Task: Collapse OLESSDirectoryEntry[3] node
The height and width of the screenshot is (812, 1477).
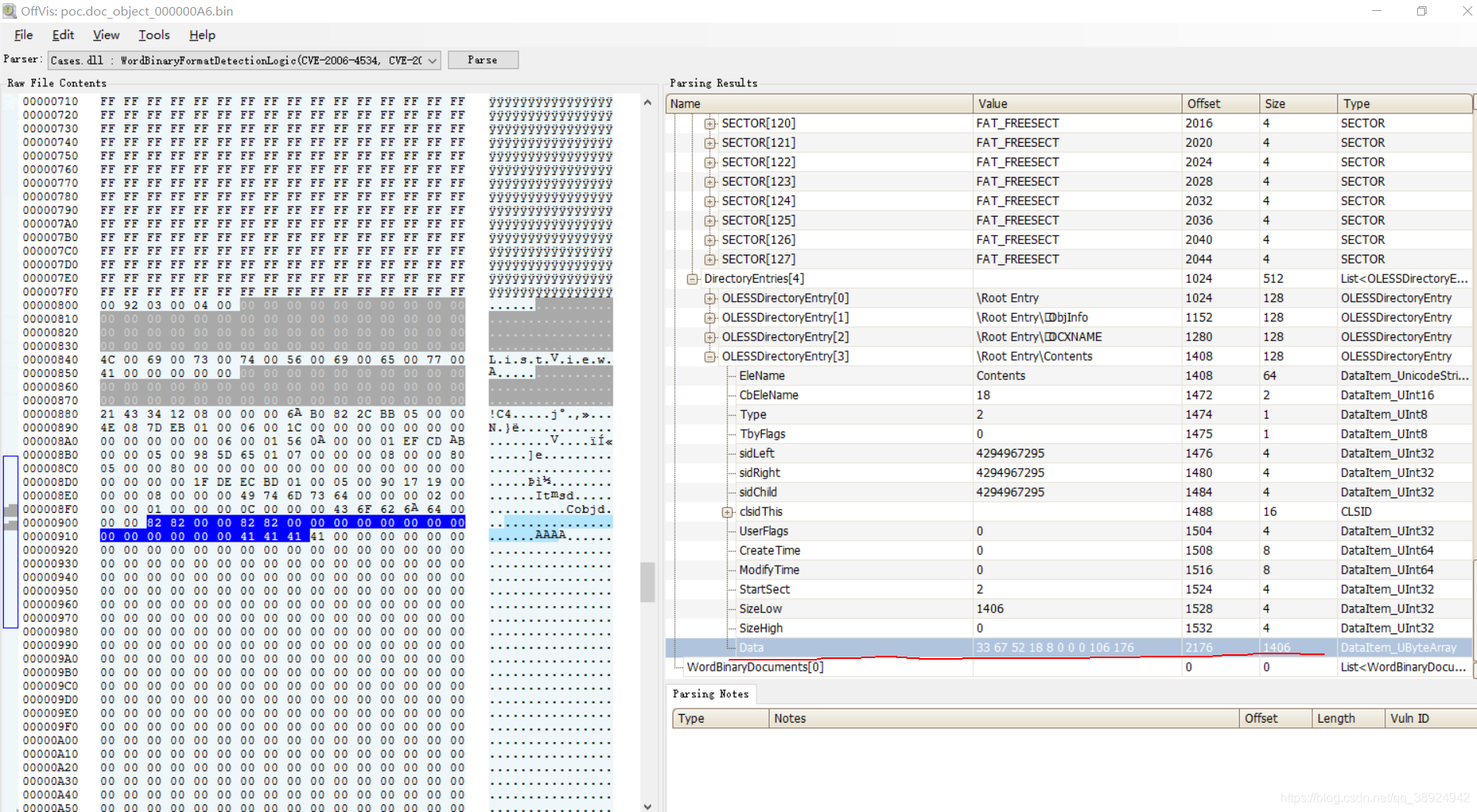Action: pyautogui.click(x=710, y=357)
